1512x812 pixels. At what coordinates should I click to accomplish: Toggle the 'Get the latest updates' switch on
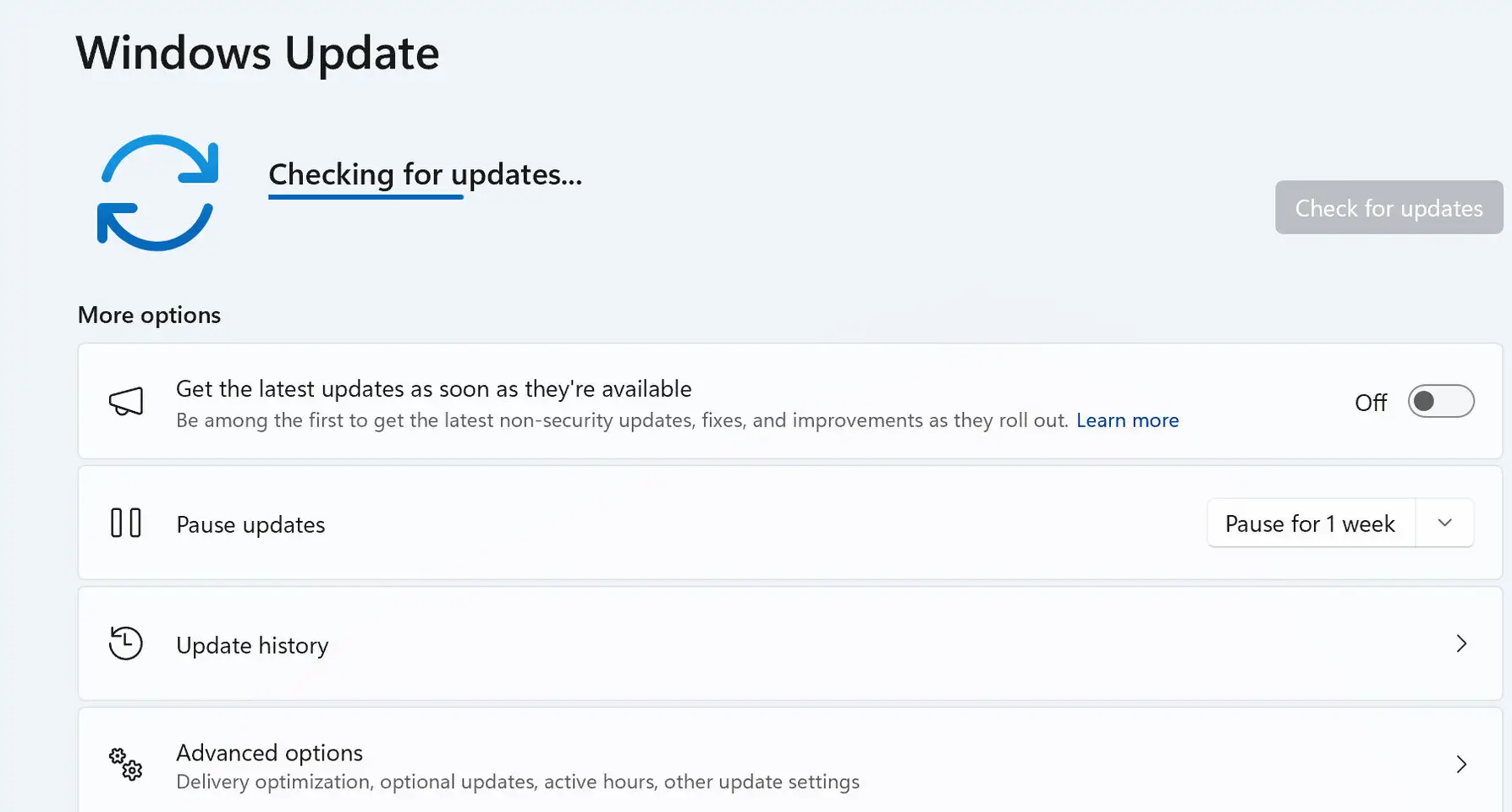[x=1441, y=401]
